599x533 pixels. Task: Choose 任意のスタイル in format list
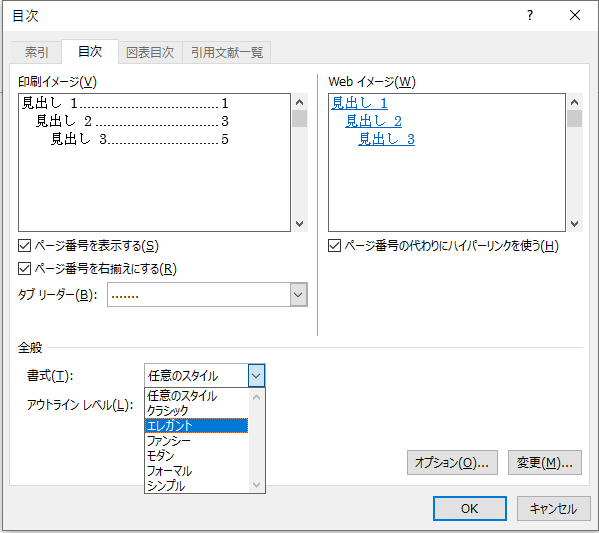point(197,396)
